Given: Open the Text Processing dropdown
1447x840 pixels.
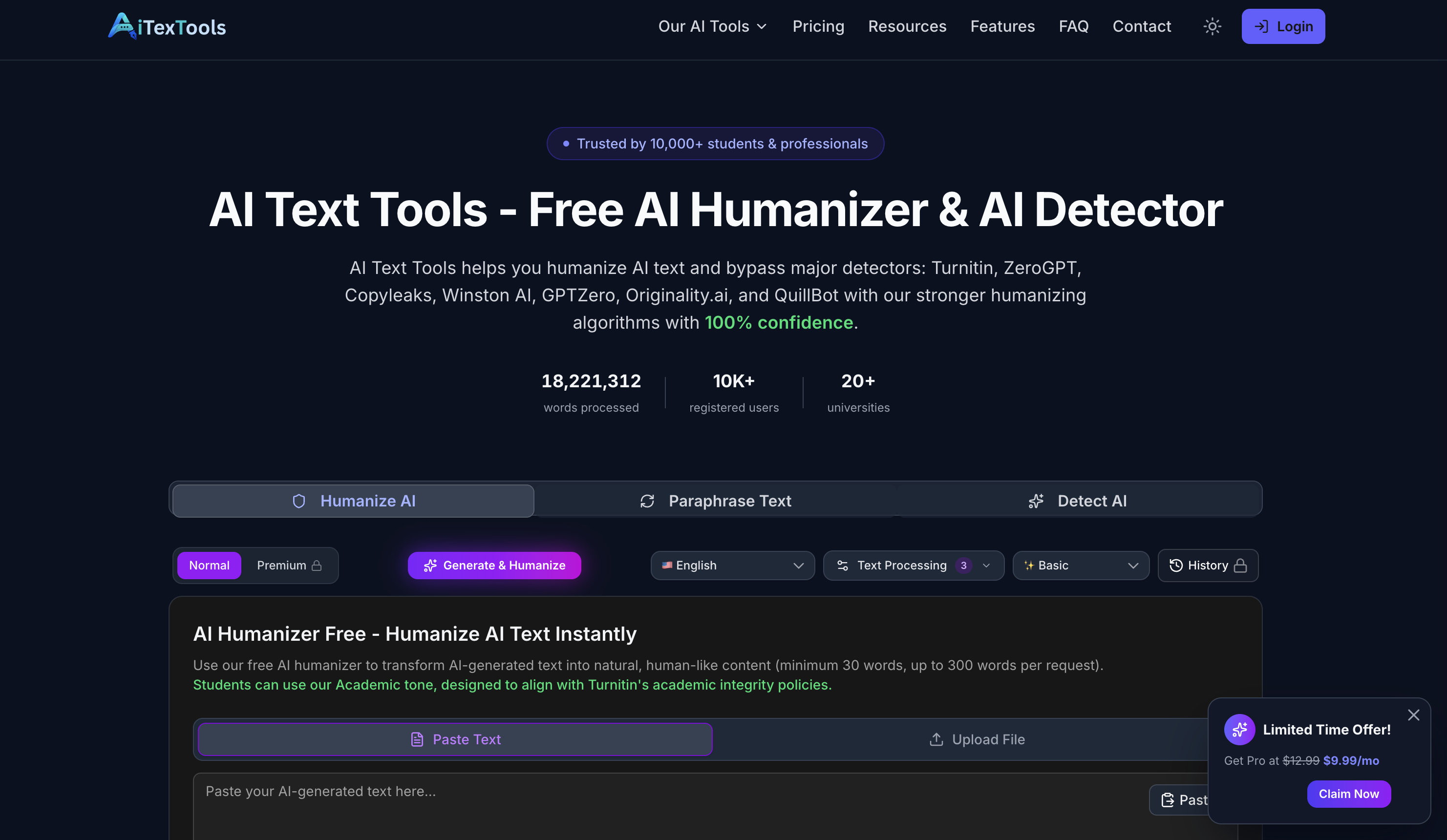Looking at the screenshot, I should click(x=914, y=566).
